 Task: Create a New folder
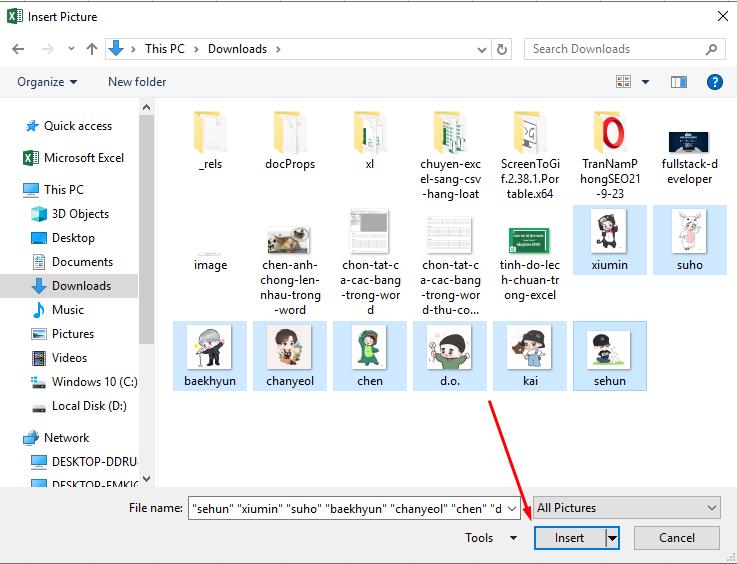137,82
